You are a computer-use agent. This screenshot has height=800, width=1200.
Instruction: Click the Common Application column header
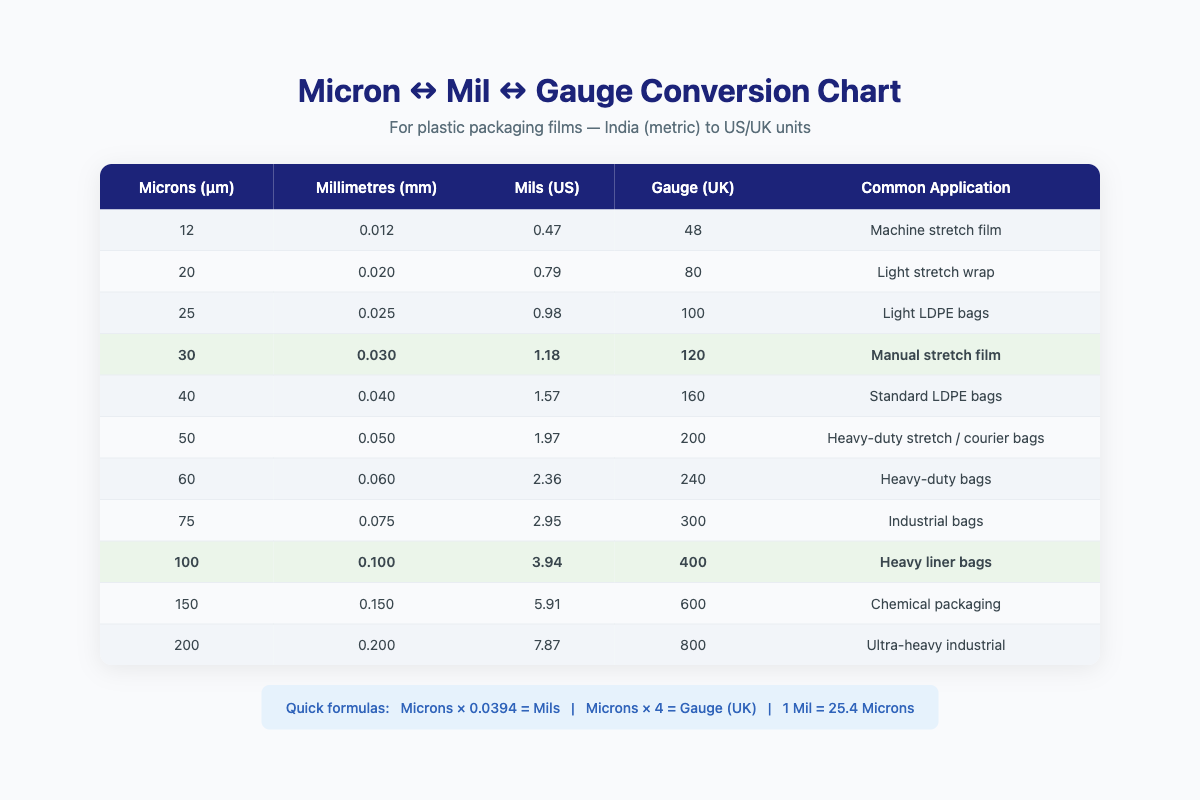936,187
